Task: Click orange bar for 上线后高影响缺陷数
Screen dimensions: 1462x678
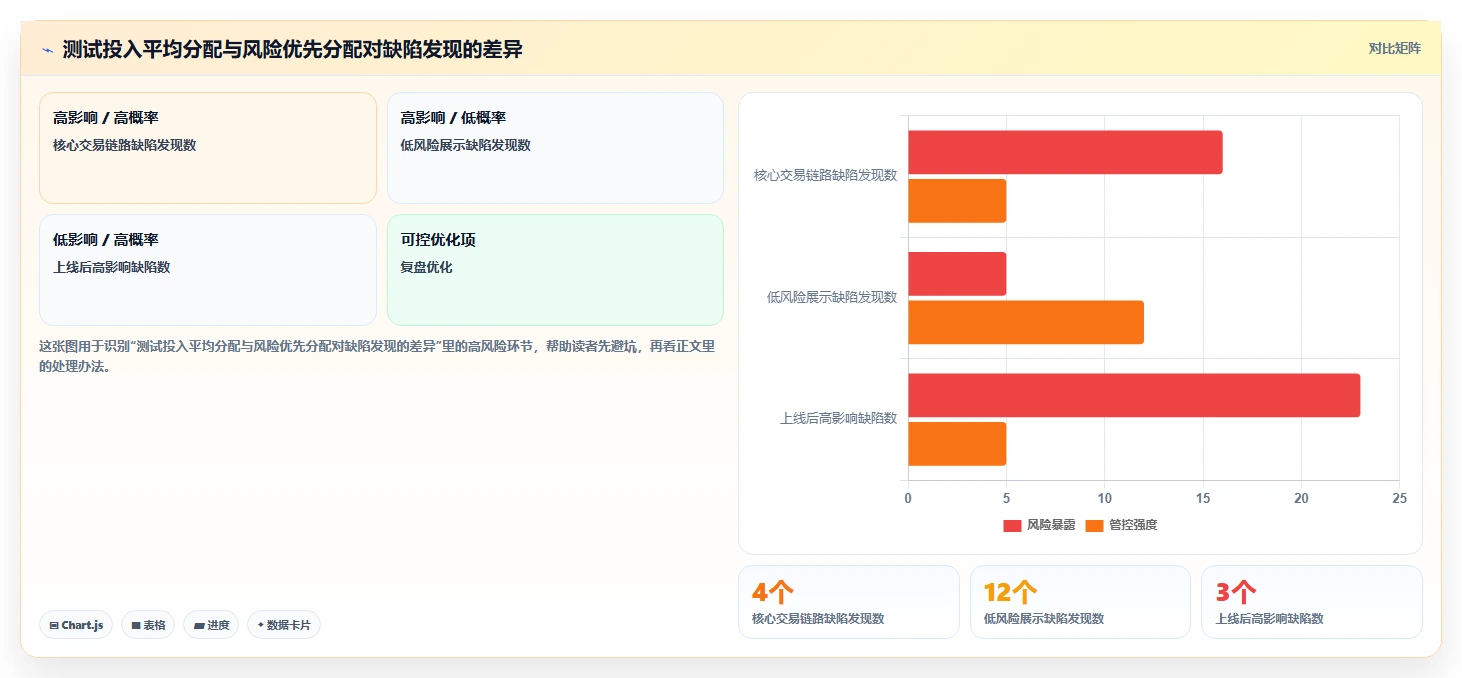Action: [x=957, y=444]
